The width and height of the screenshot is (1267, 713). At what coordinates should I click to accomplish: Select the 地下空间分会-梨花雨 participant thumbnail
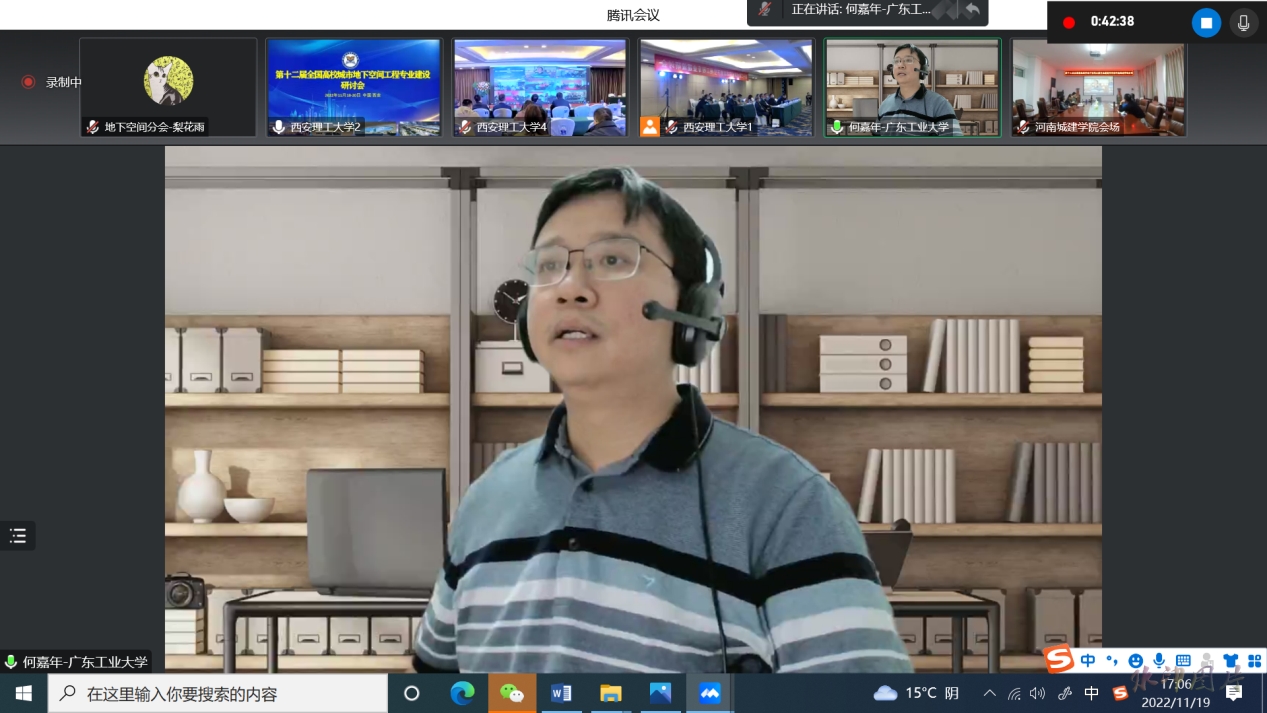pyautogui.click(x=168, y=87)
